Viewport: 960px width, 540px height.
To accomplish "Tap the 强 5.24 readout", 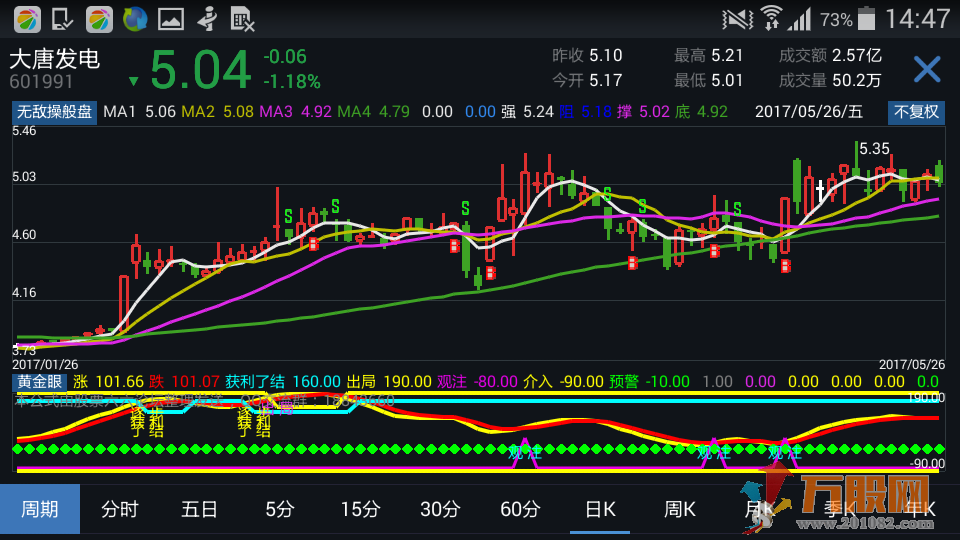I will click(x=527, y=112).
